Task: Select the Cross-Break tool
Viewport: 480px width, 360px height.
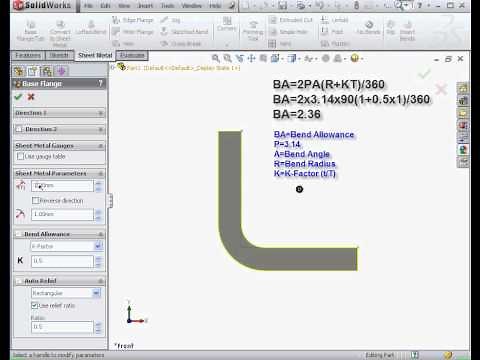Action: 181,44
